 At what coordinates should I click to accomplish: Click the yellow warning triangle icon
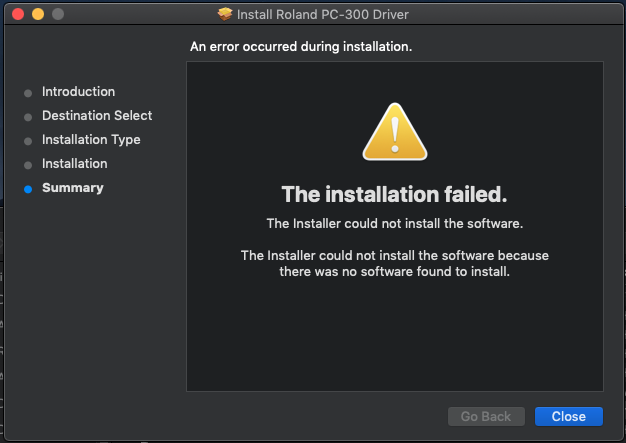pos(394,132)
